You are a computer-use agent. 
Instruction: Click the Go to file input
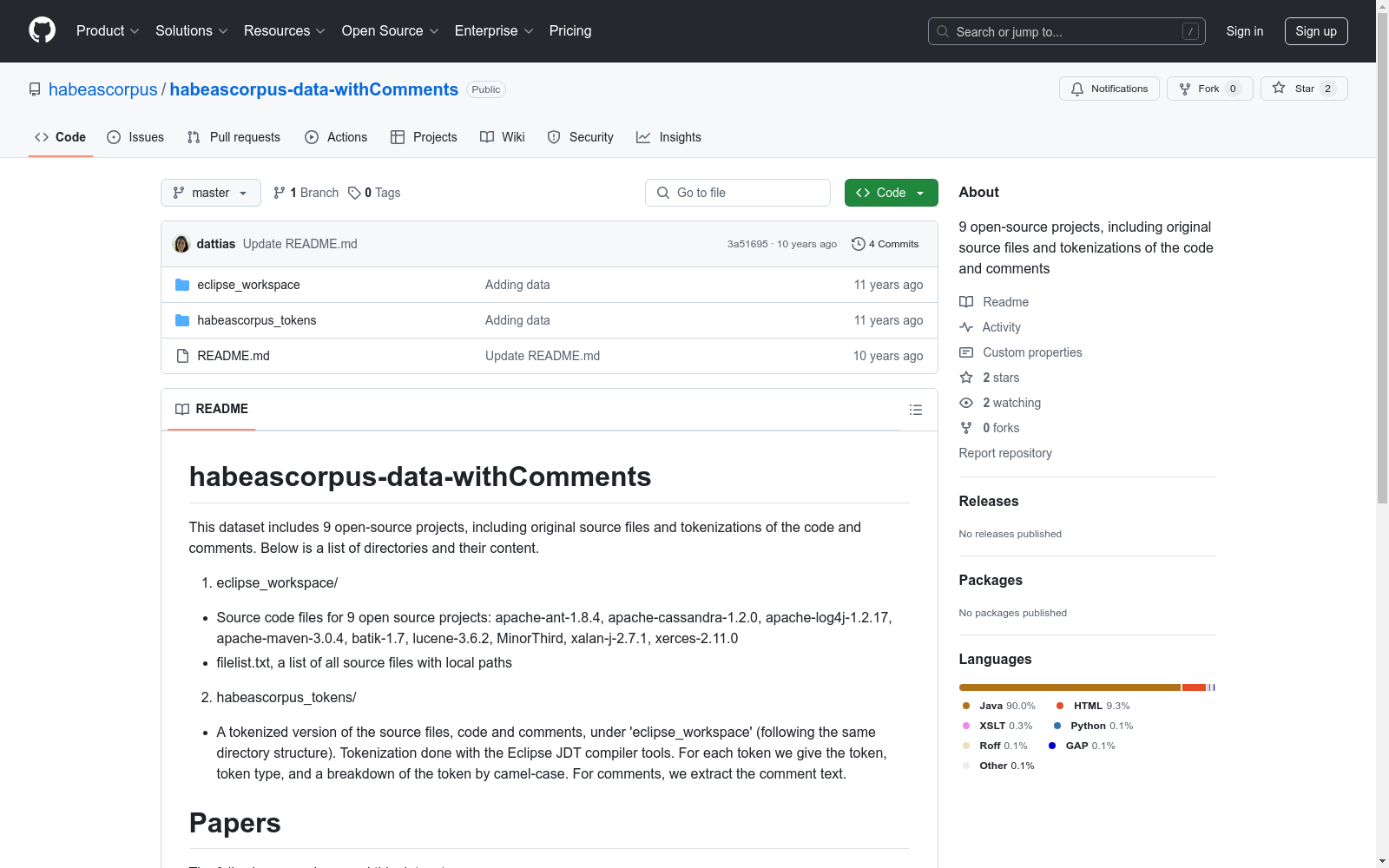tap(738, 193)
